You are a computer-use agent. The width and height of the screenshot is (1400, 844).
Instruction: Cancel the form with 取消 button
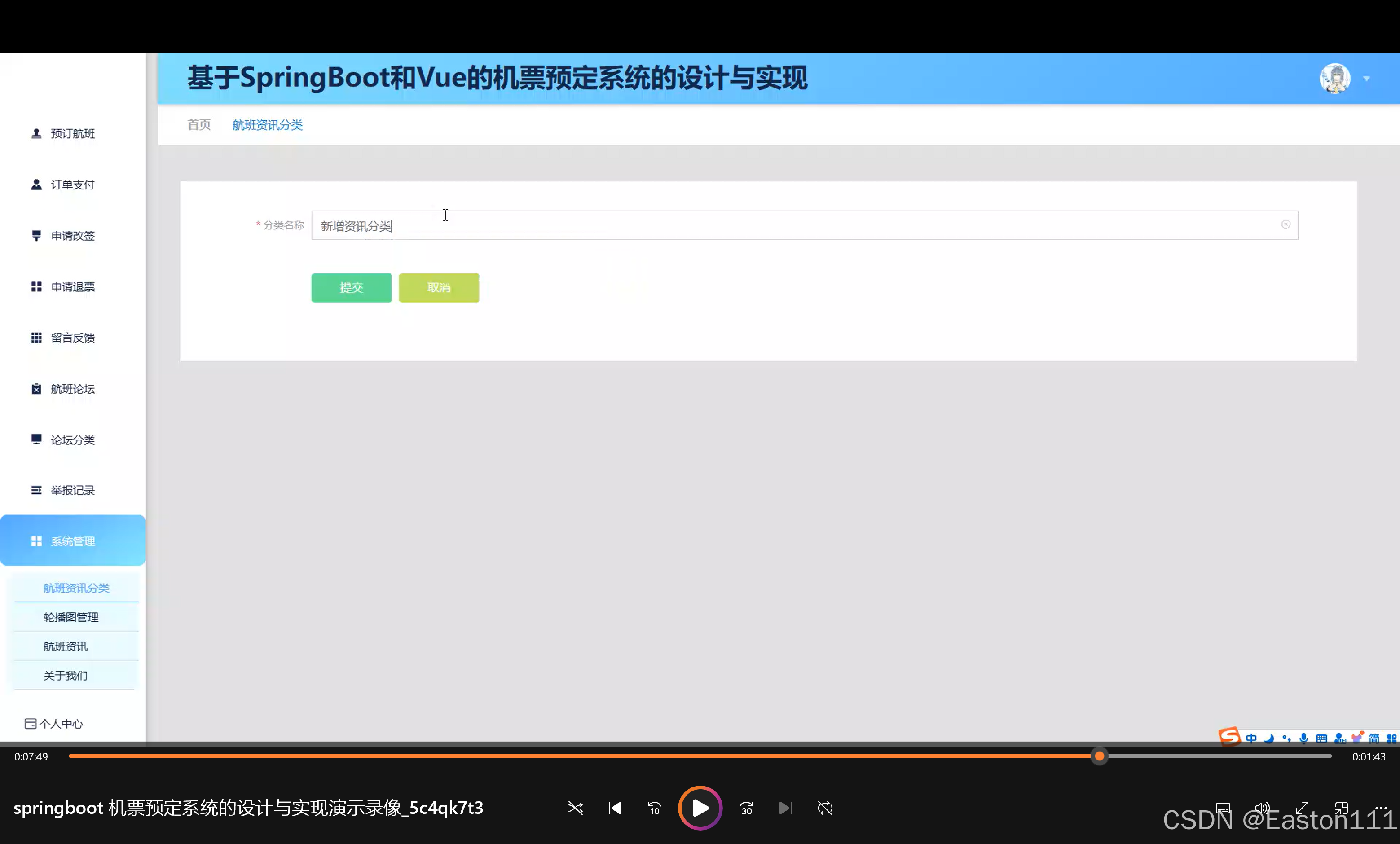click(439, 287)
